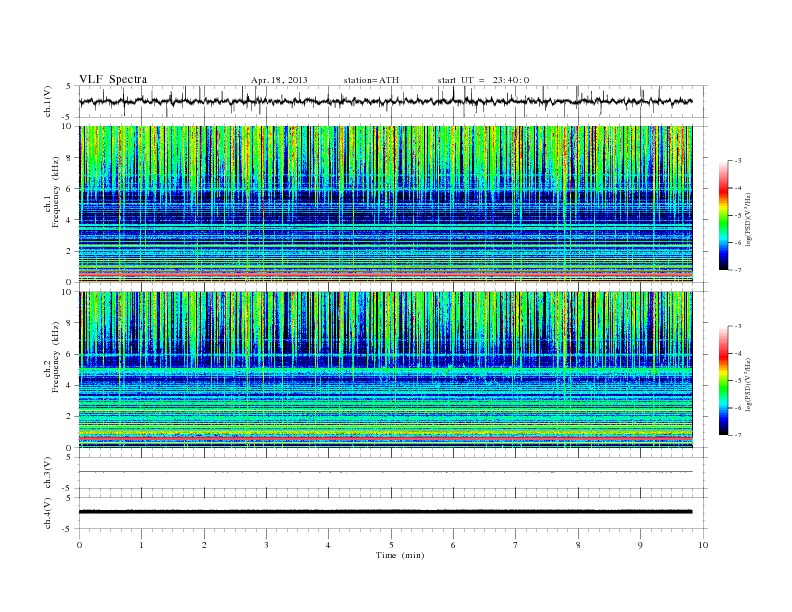Click the 'ch.3(V)' axis label

(48, 473)
